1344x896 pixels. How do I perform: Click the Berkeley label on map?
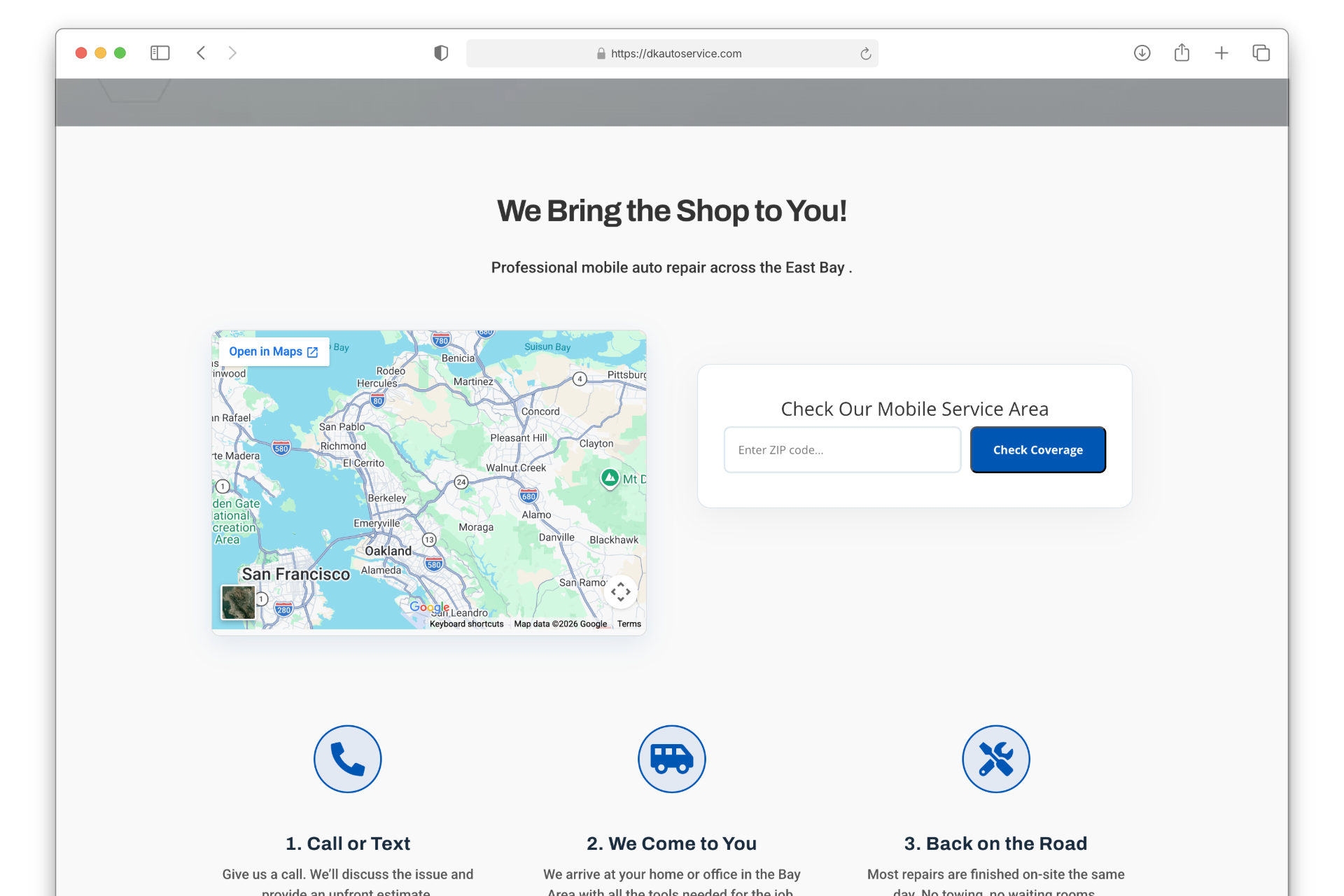387,498
